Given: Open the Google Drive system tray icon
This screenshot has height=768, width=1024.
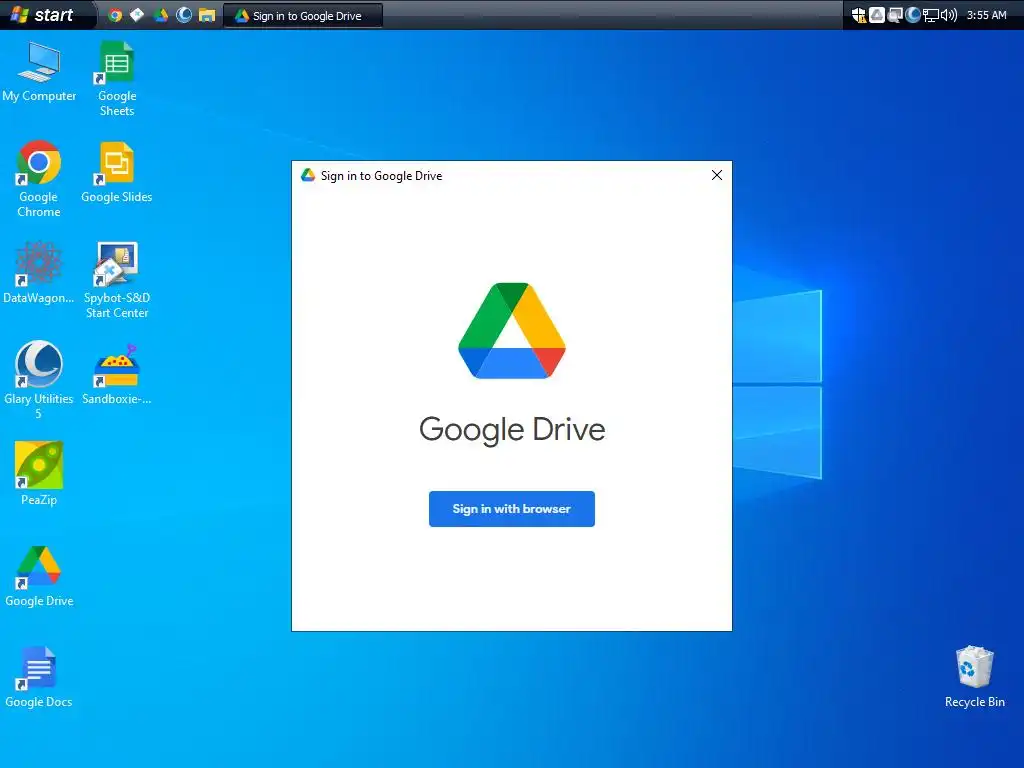Looking at the screenshot, I should [x=877, y=15].
